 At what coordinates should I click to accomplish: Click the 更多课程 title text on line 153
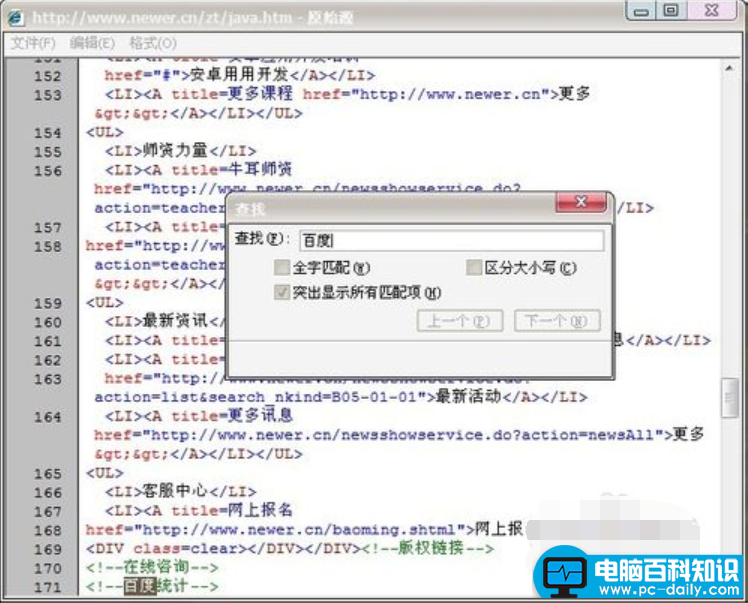pyautogui.click(x=260, y=93)
